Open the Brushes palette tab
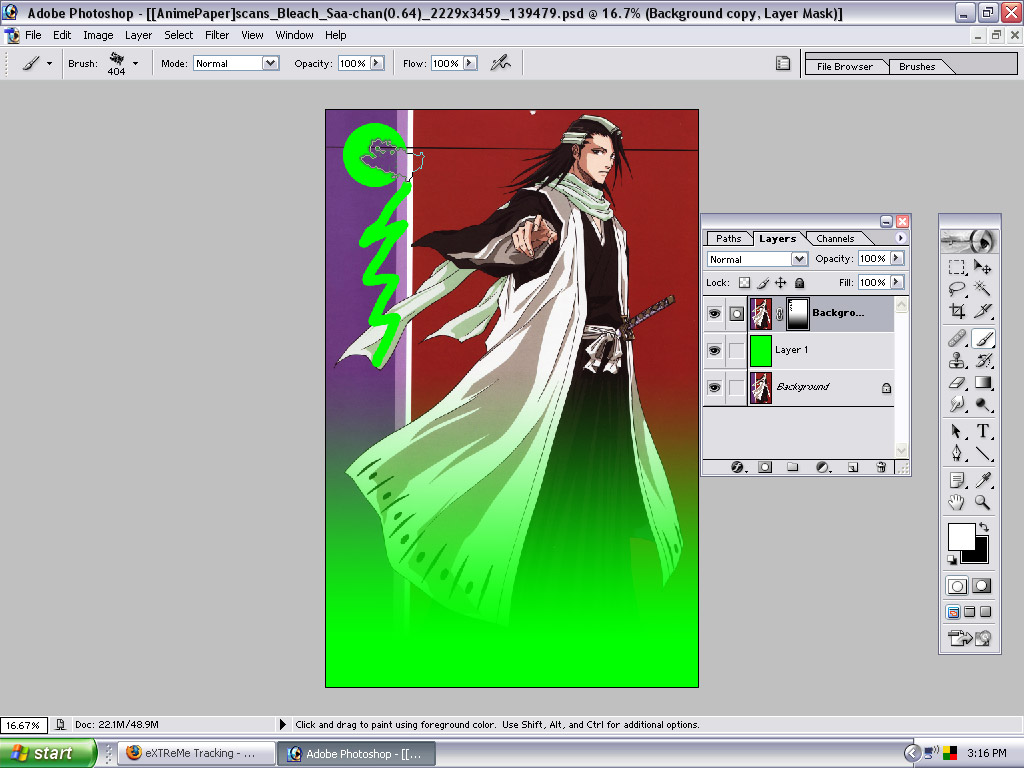 coord(917,67)
